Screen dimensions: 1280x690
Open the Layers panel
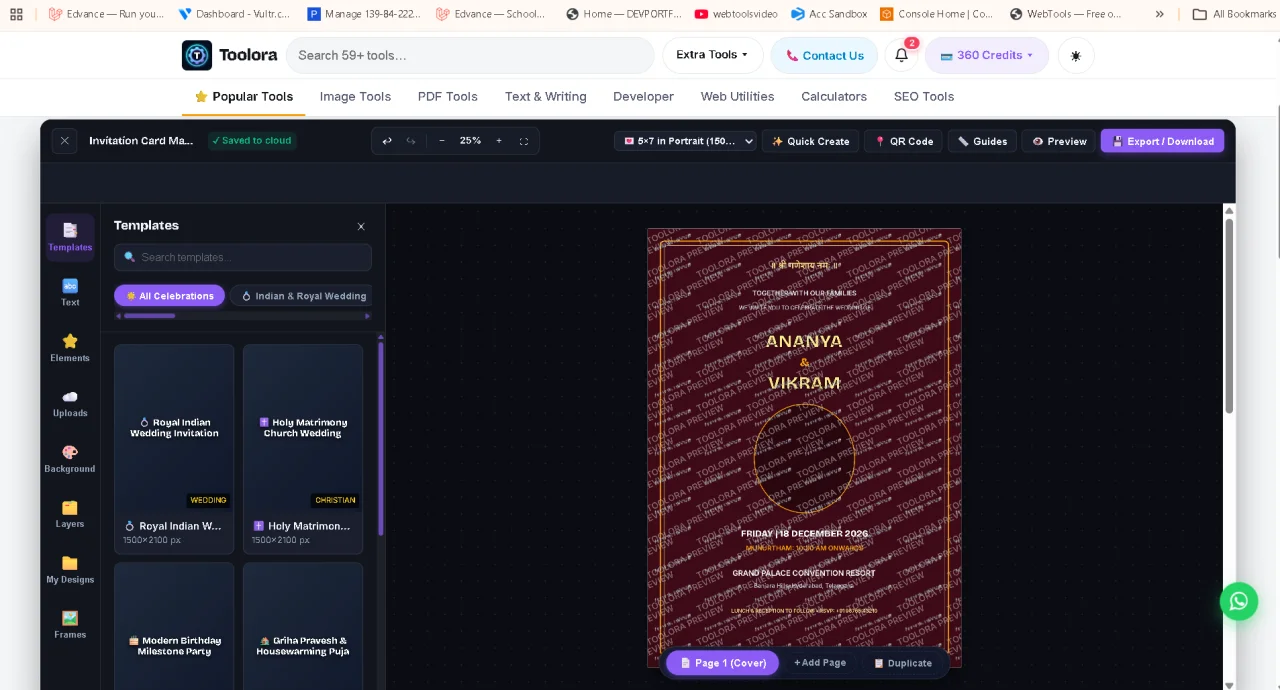coord(70,515)
